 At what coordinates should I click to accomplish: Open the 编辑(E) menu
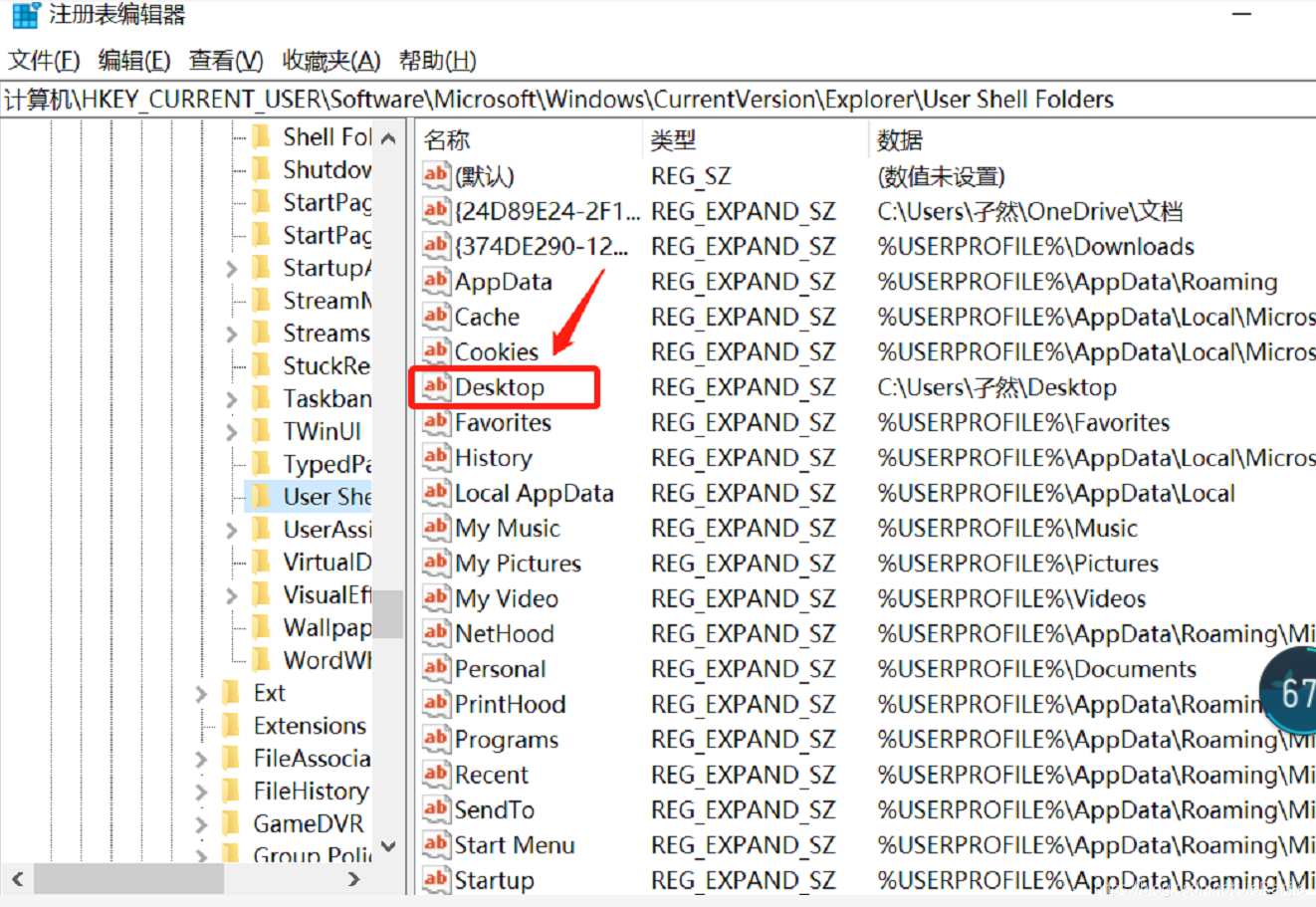click(x=134, y=61)
